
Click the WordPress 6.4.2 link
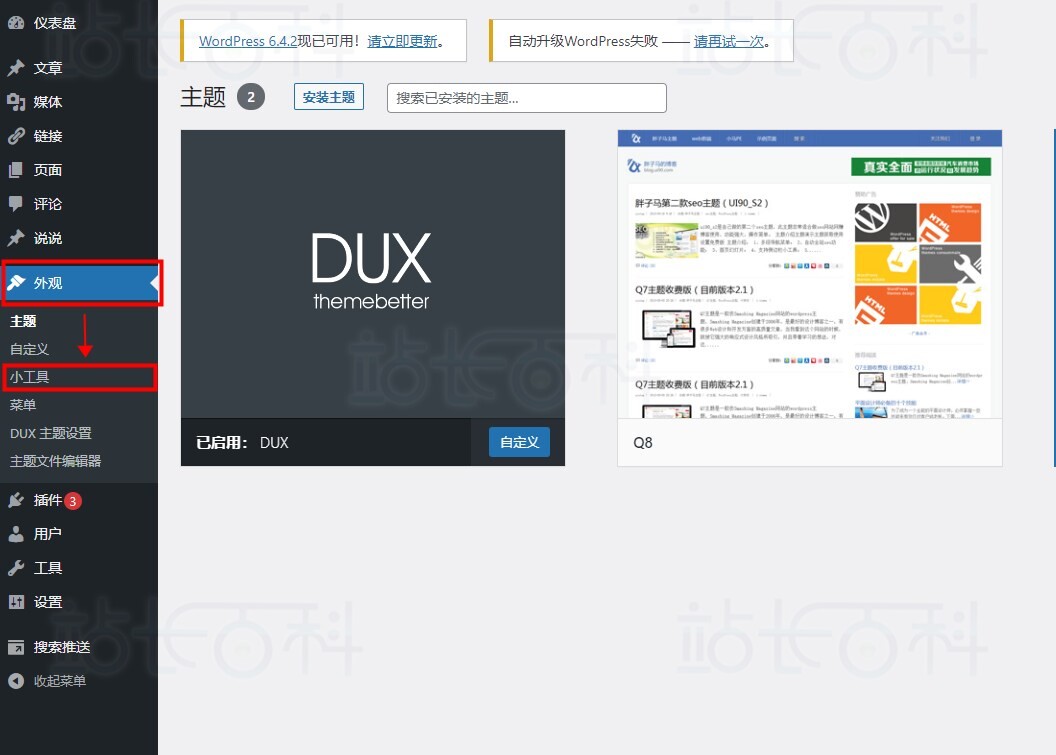point(248,41)
